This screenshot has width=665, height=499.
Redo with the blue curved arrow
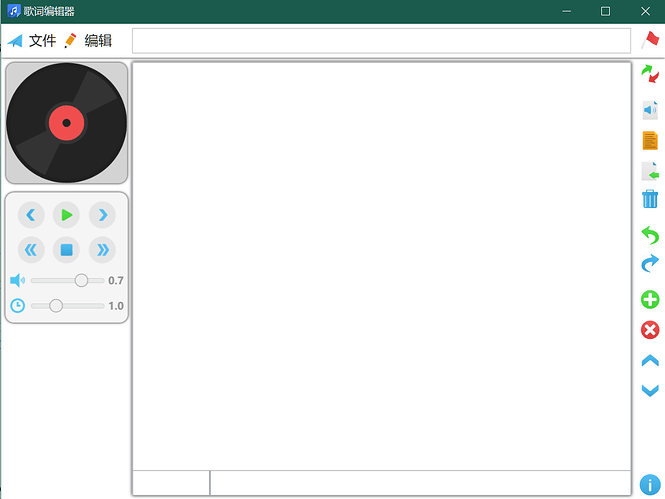pyautogui.click(x=650, y=263)
